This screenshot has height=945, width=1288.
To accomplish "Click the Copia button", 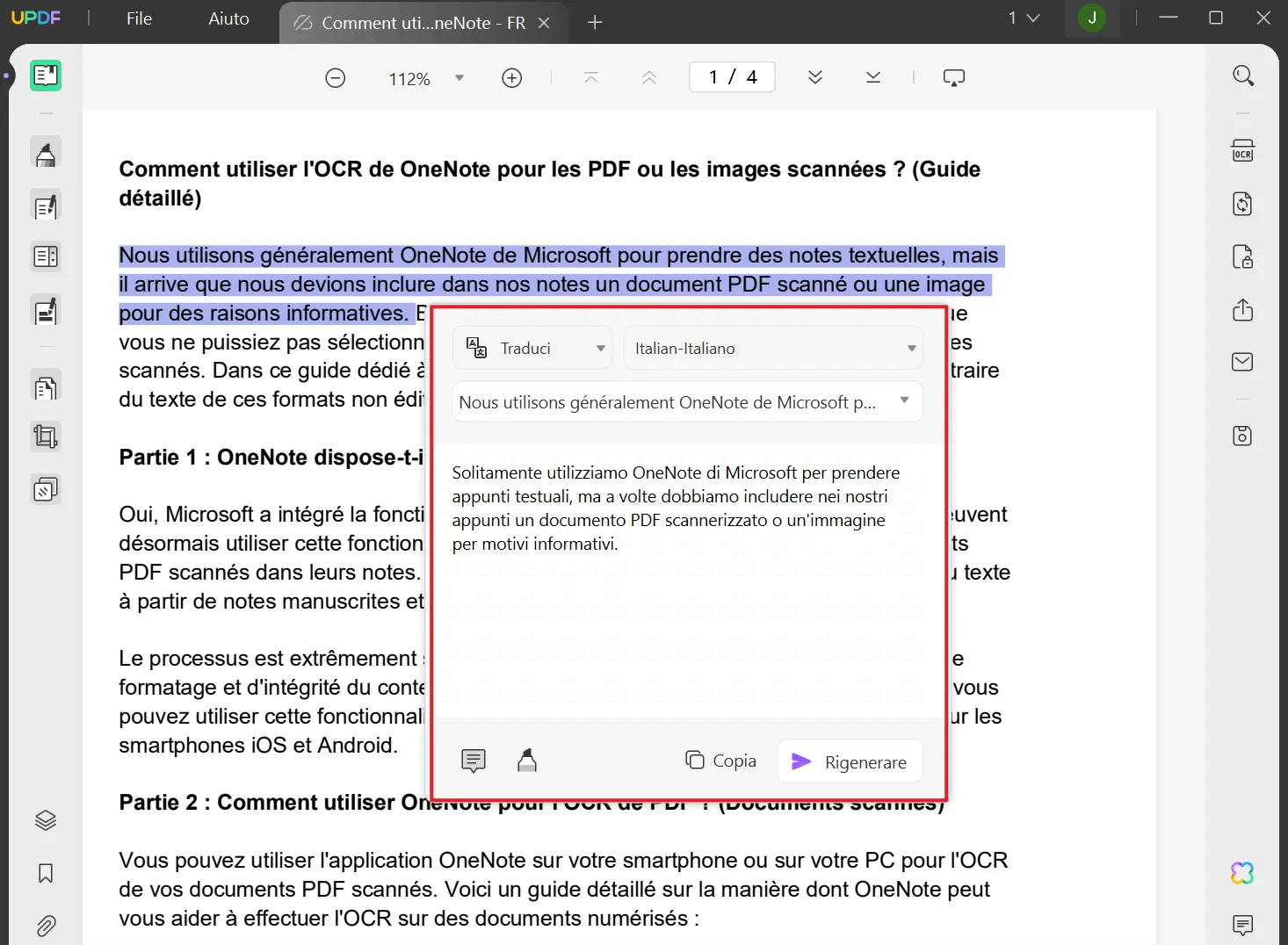I will click(721, 761).
